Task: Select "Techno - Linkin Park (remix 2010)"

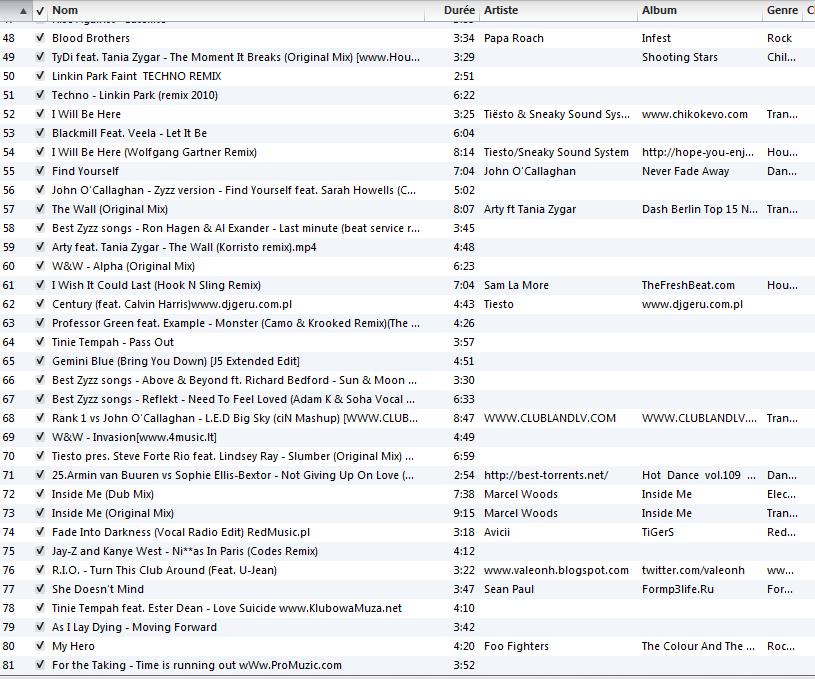Action: pos(135,95)
